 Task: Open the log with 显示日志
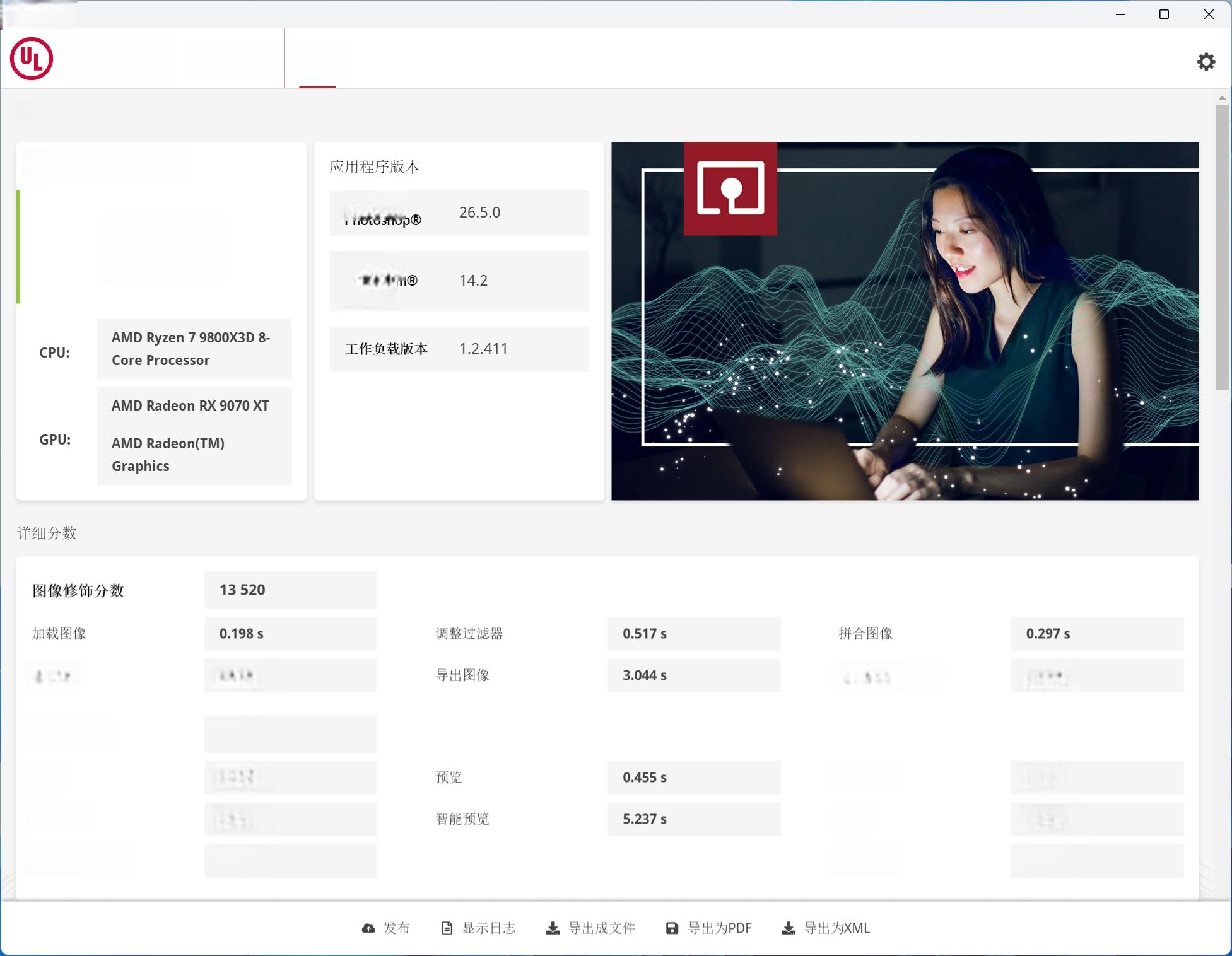(x=478, y=928)
